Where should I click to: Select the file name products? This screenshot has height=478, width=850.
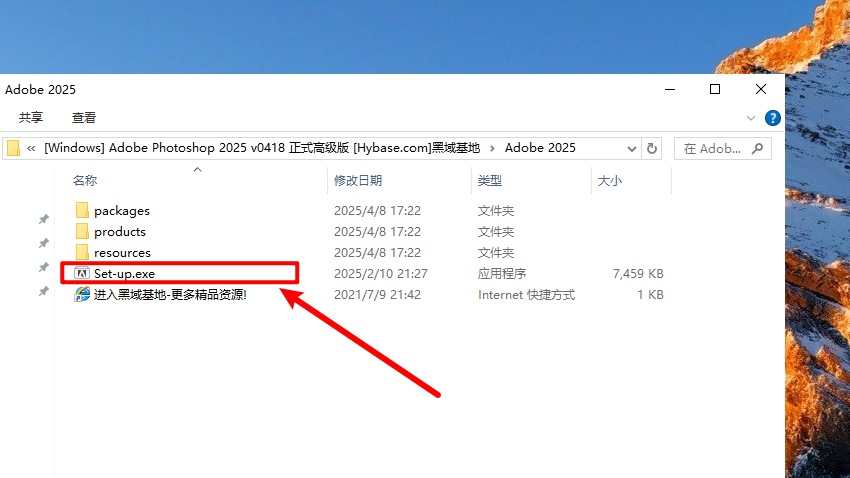[120, 232]
